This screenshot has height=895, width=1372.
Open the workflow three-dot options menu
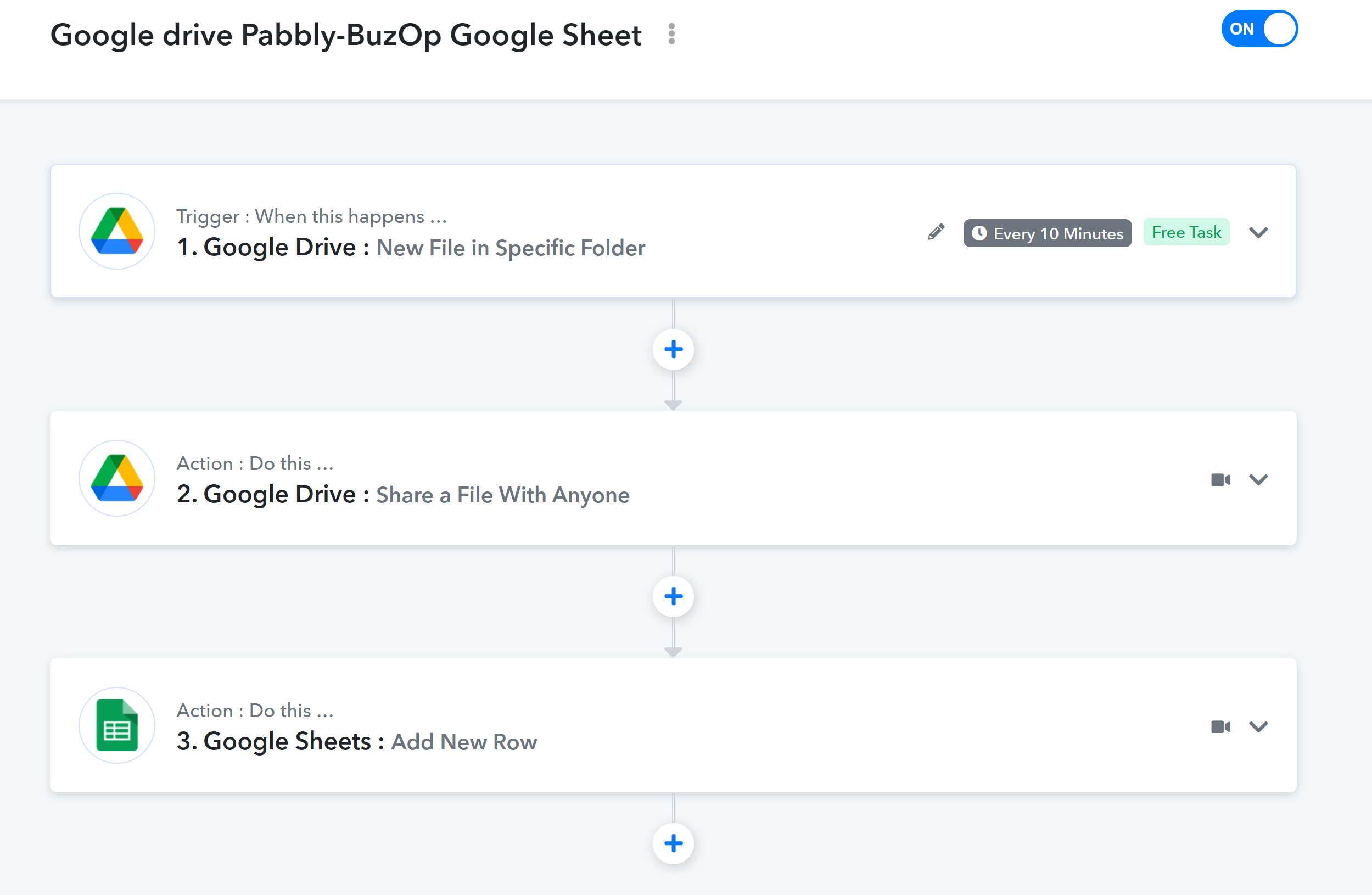(671, 34)
